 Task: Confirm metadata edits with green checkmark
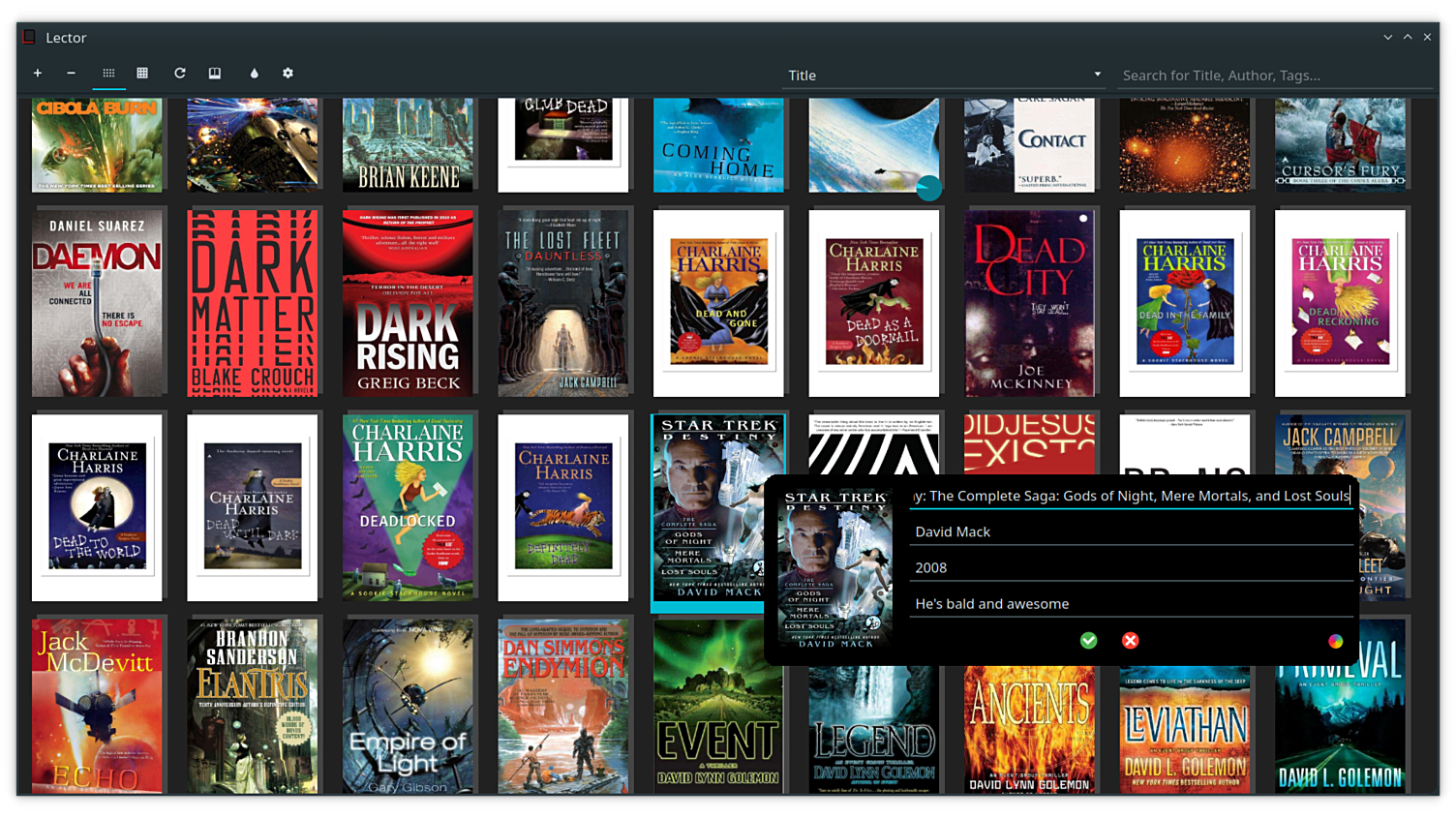tap(1088, 641)
